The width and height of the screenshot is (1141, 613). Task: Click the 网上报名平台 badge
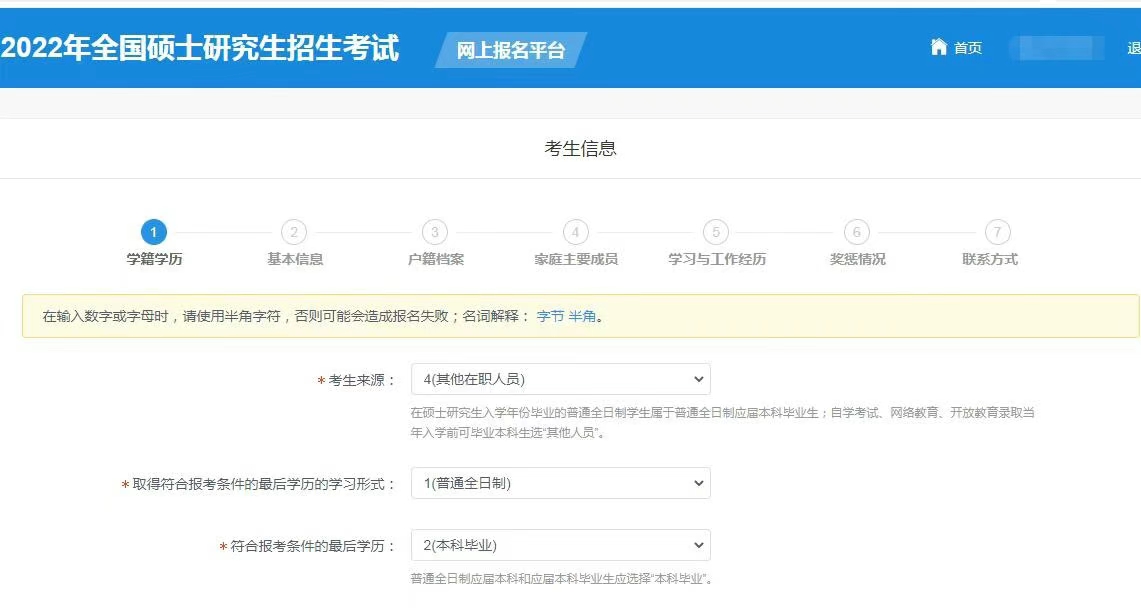click(x=511, y=50)
